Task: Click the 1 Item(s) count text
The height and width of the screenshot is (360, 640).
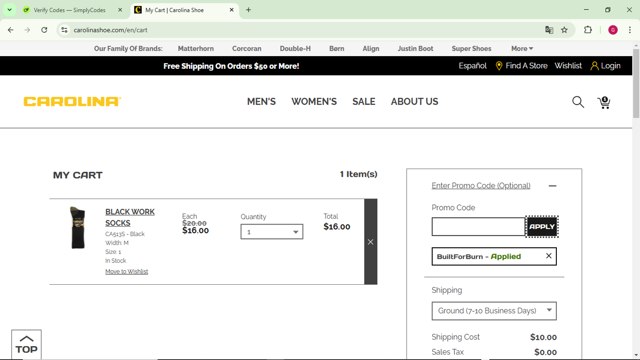Action: pos(358,174)
